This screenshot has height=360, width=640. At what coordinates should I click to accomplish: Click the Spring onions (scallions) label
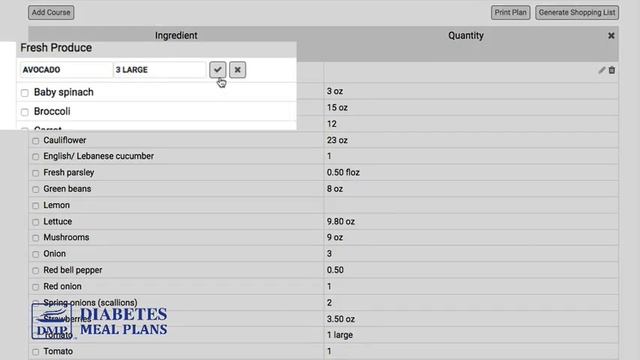coord(90,302)
